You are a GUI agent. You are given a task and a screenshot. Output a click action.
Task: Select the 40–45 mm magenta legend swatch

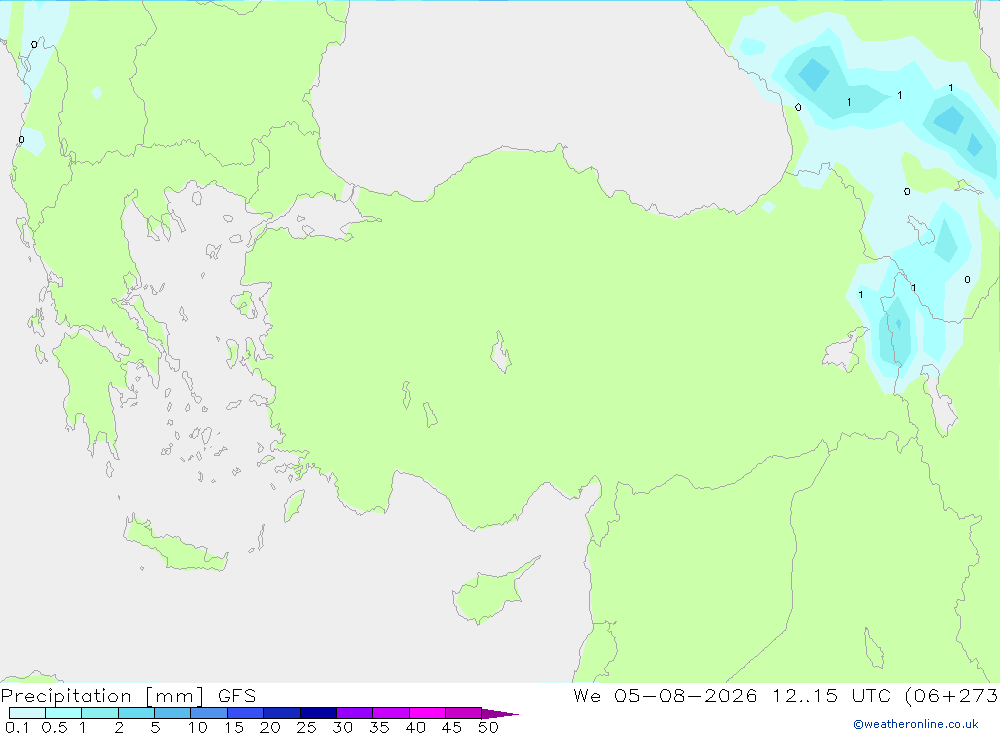pos(427,713)
